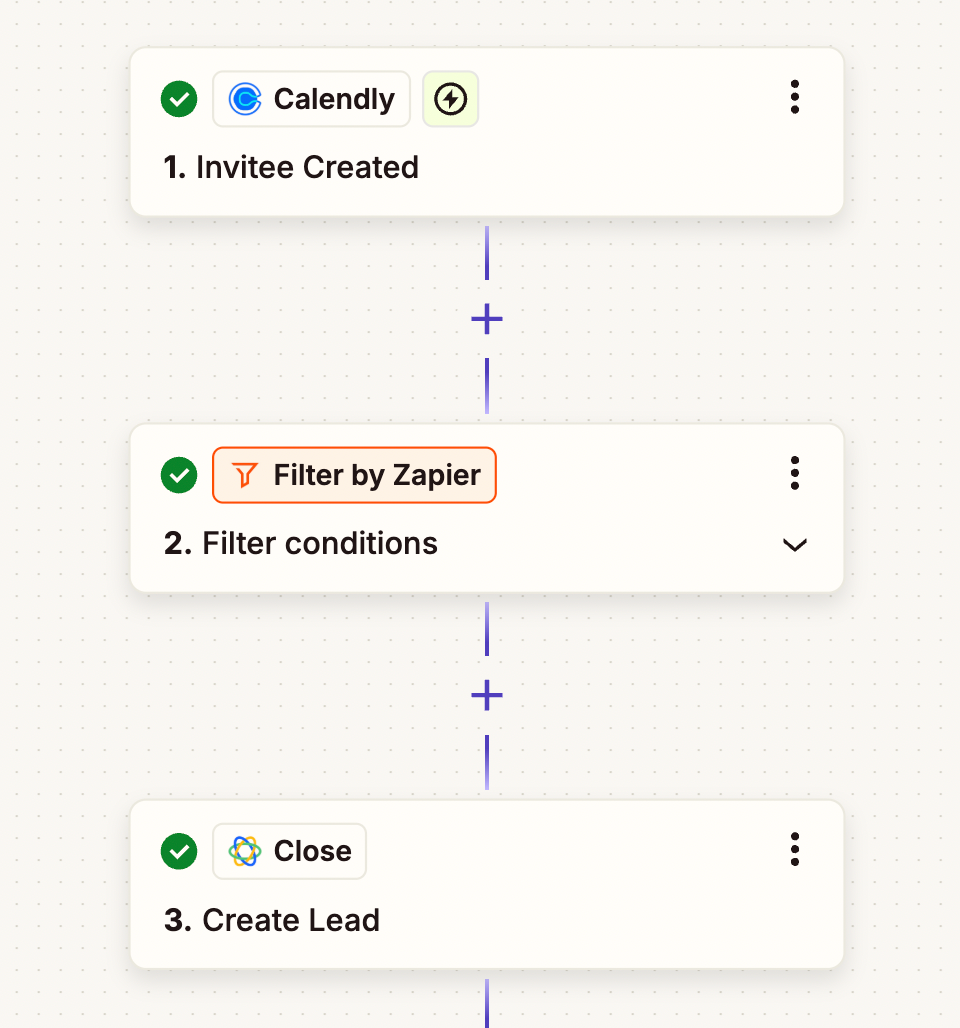
Task: Click the green checkmark on Filter step
Action: pos(179,475)
